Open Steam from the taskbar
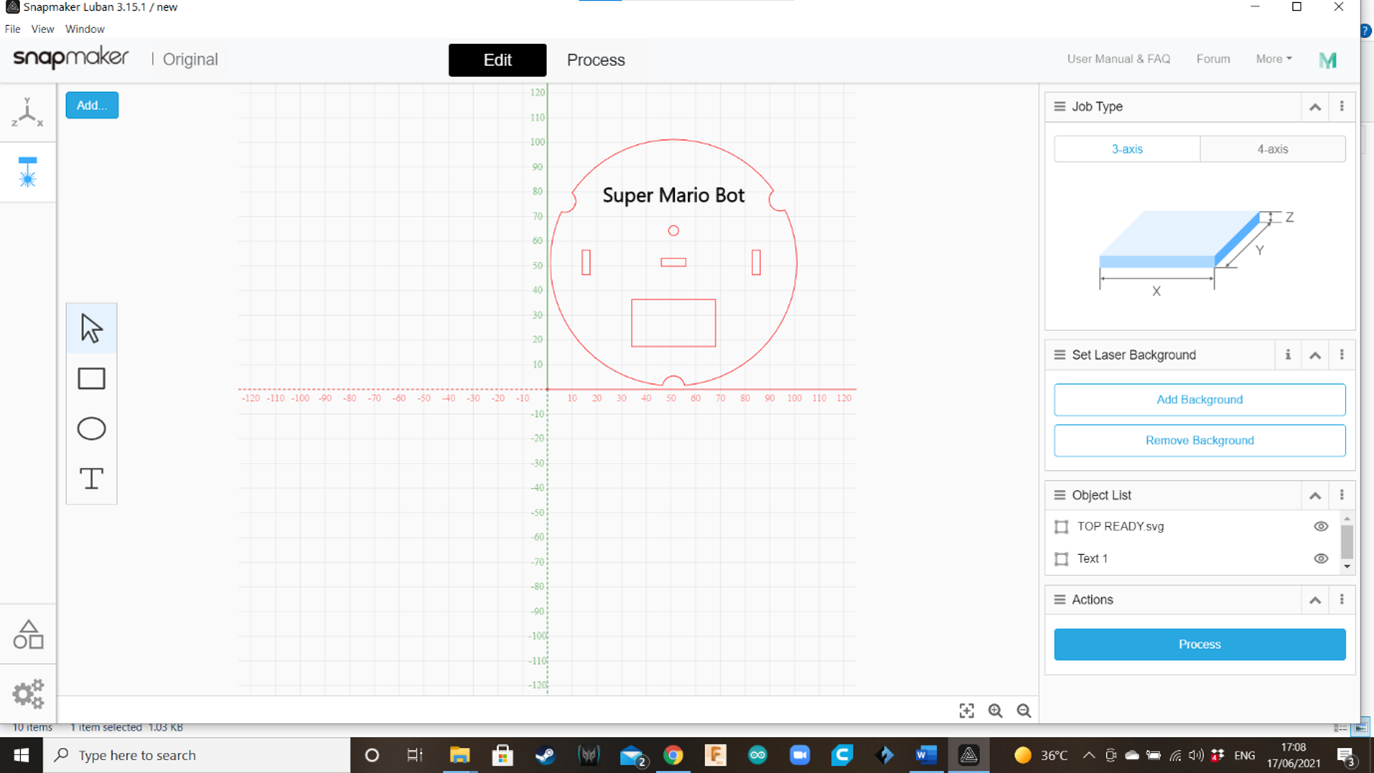This screenshot has width=1374, height=773. [x=545, y=755]
